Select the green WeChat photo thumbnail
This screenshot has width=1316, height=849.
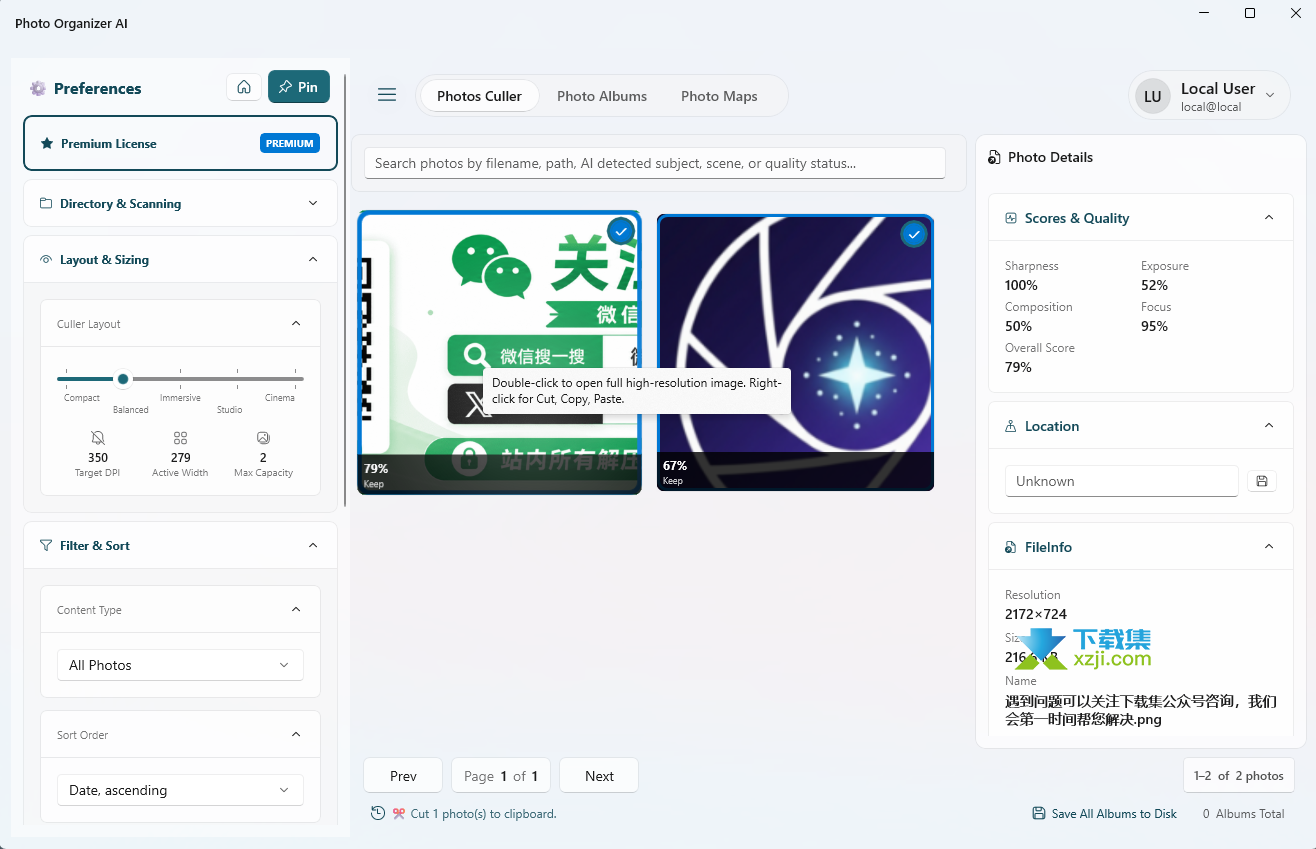(x=499, y=353)
